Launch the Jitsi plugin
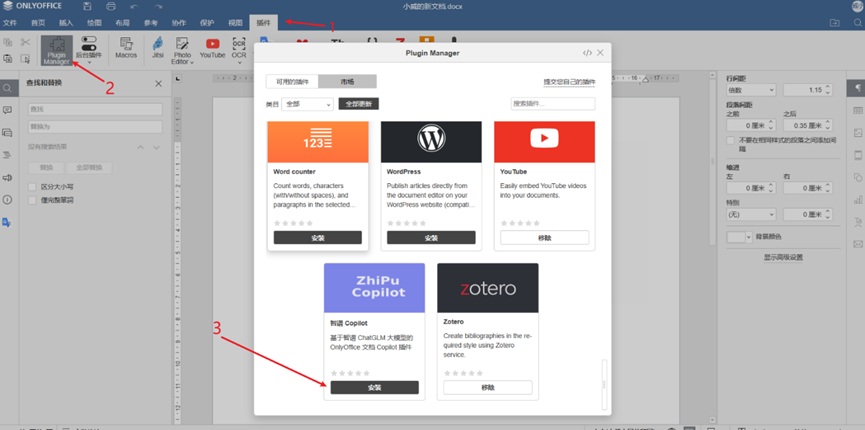The height and width of the screenshot is (430, 865). coord(158,48)
